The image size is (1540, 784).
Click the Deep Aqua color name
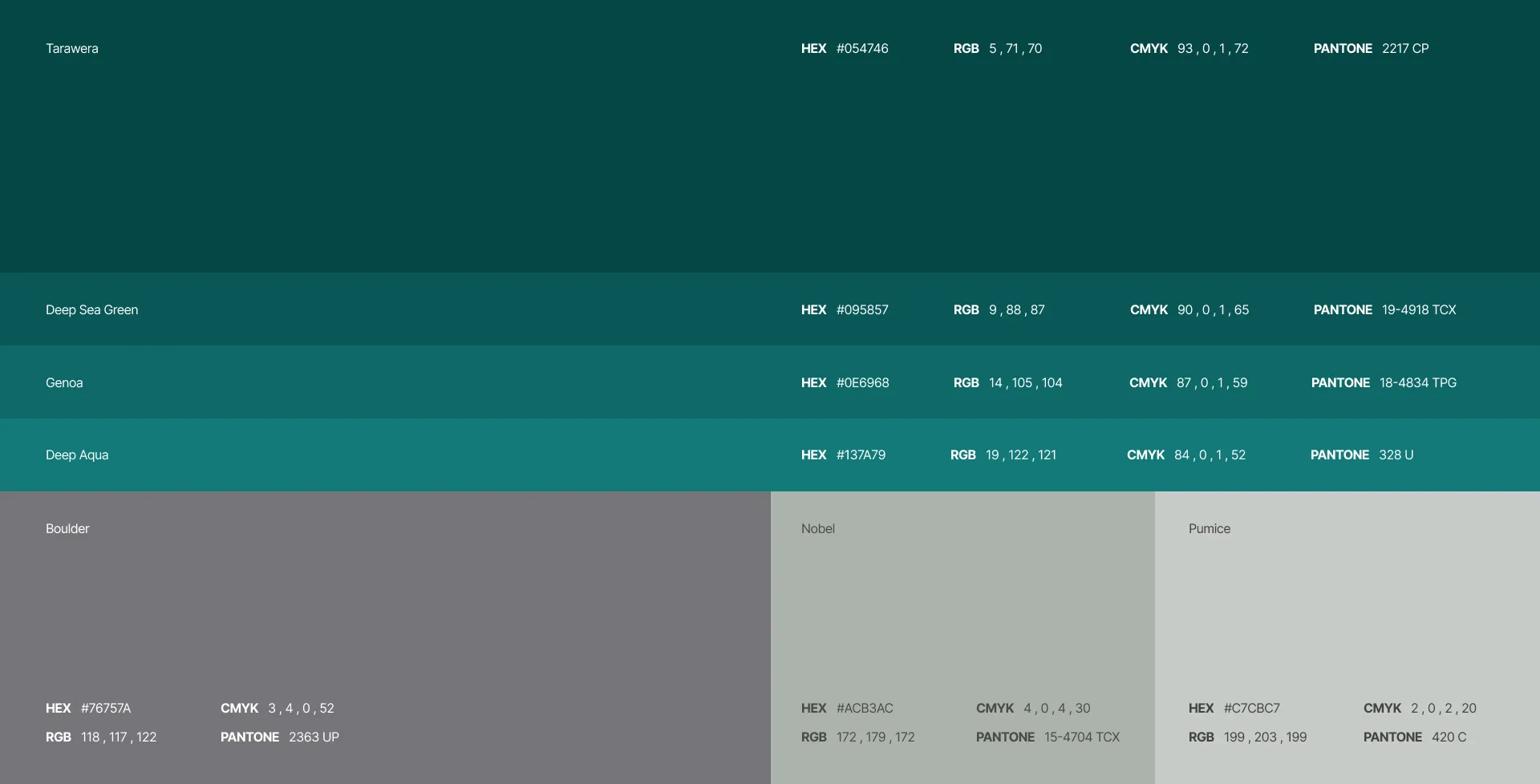pos(77,455)
